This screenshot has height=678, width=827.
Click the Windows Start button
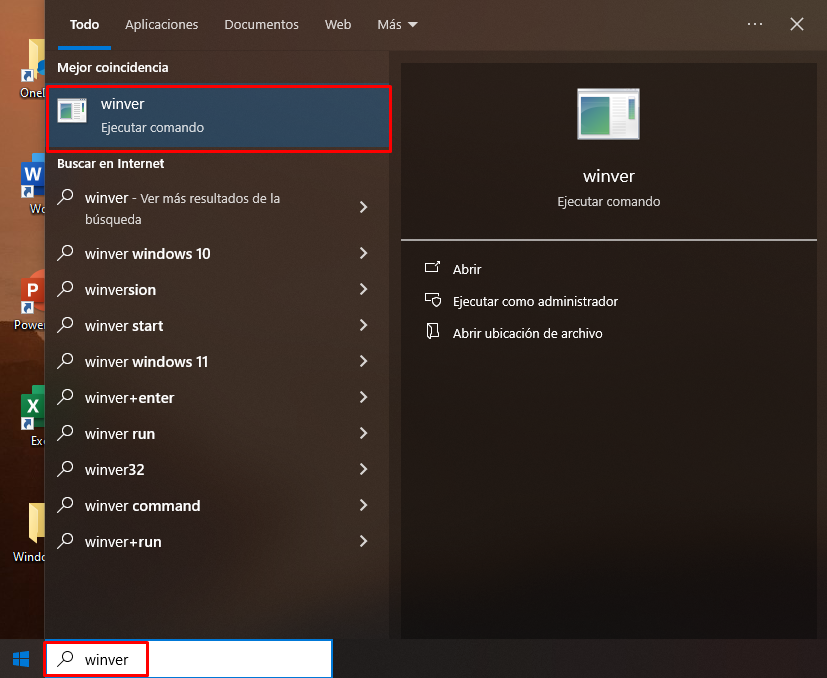(21, 659)
